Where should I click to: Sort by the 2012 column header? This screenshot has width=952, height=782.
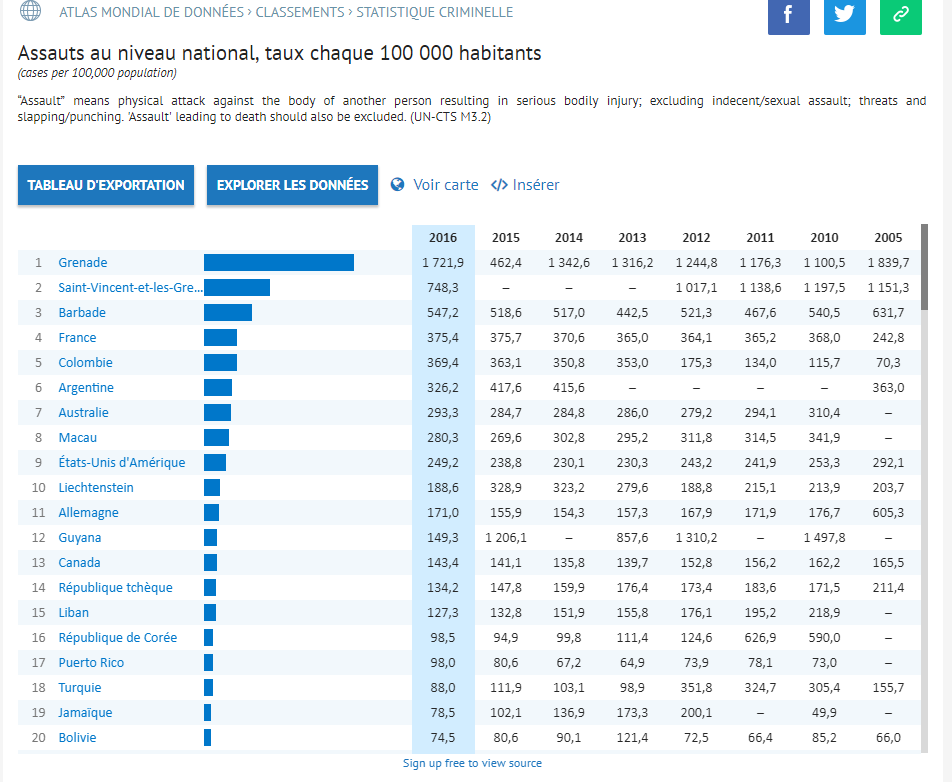(696, 238)
